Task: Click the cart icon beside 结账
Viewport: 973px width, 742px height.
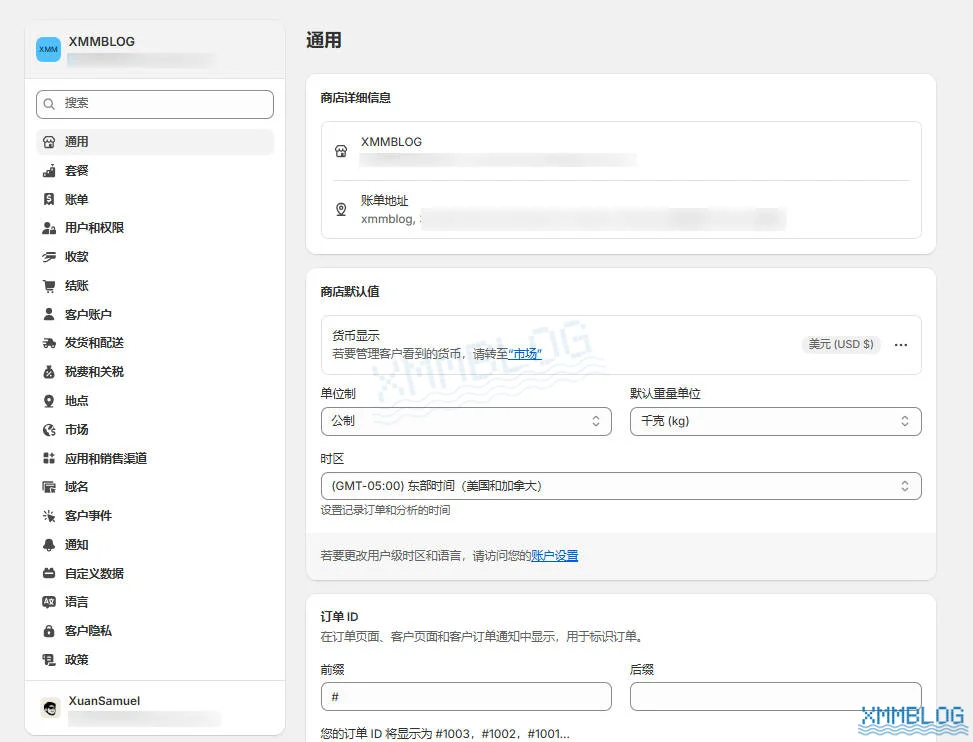Action: click(49, 286)
